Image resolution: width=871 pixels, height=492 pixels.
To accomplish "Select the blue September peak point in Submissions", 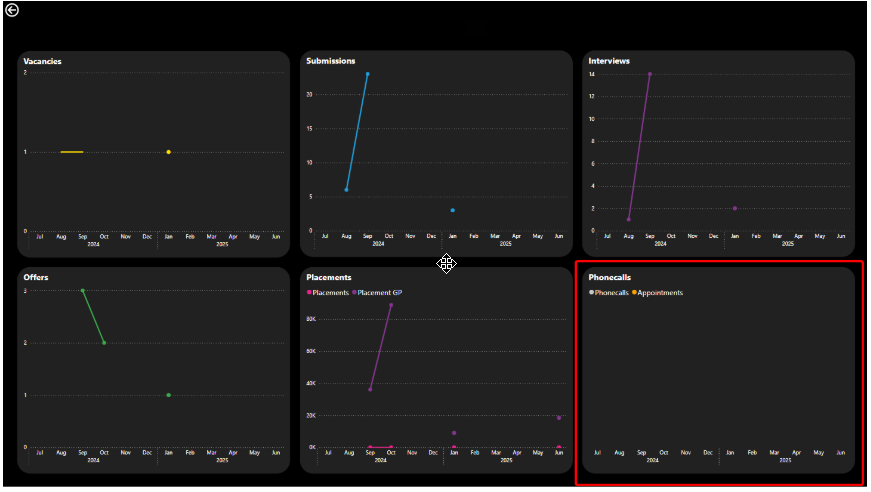I will point(368,74).
